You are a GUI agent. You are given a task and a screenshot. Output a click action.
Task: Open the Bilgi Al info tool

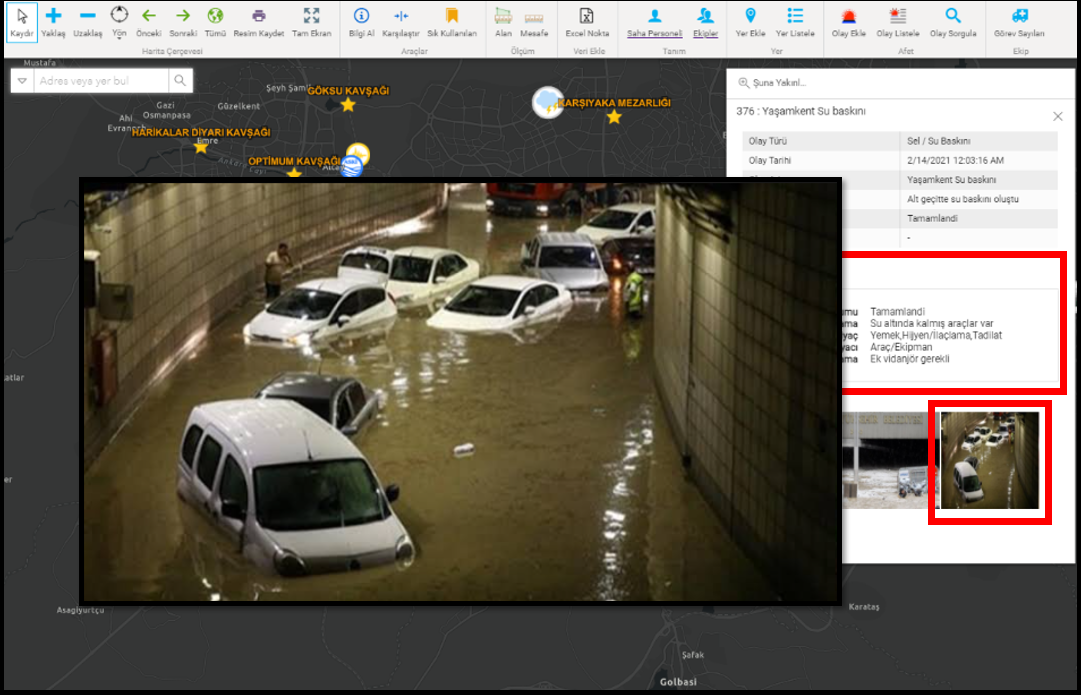click(361, 17)
